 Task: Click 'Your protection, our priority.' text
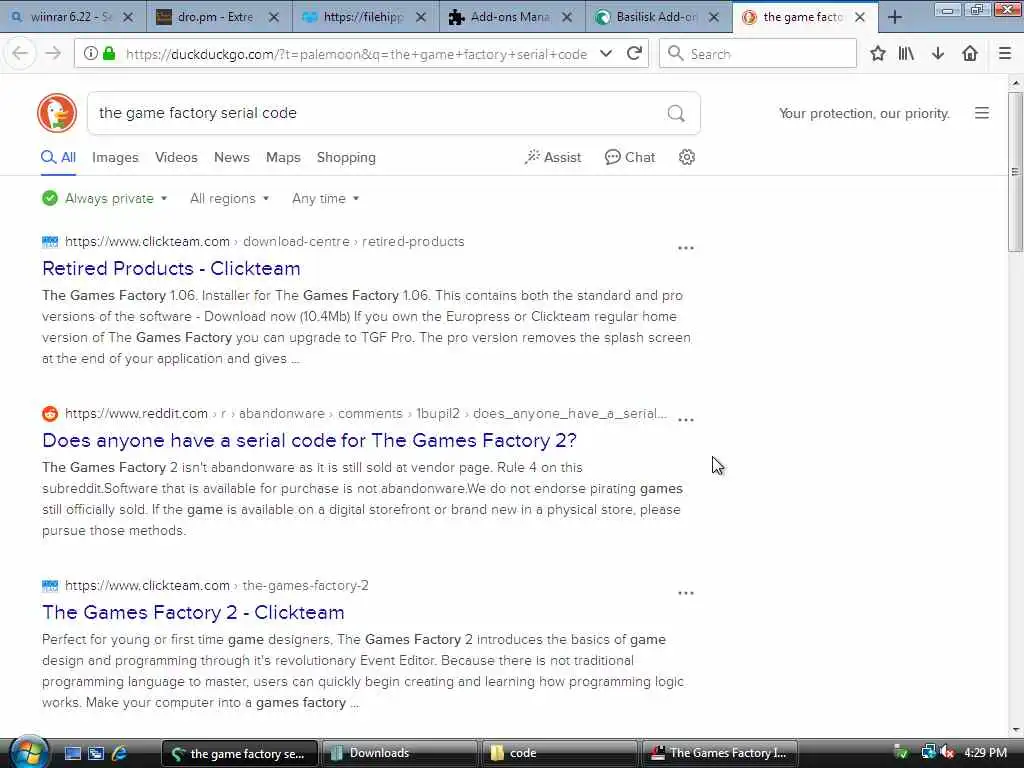click(864, 114)
